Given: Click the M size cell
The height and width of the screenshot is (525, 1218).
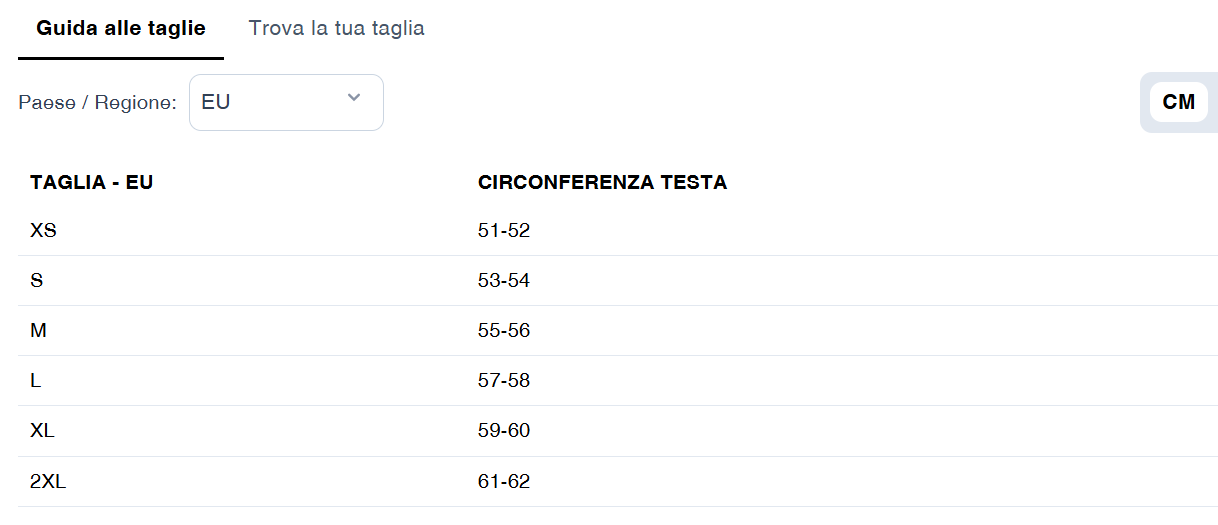Looking at the screenshot, I should coord(39,330).
